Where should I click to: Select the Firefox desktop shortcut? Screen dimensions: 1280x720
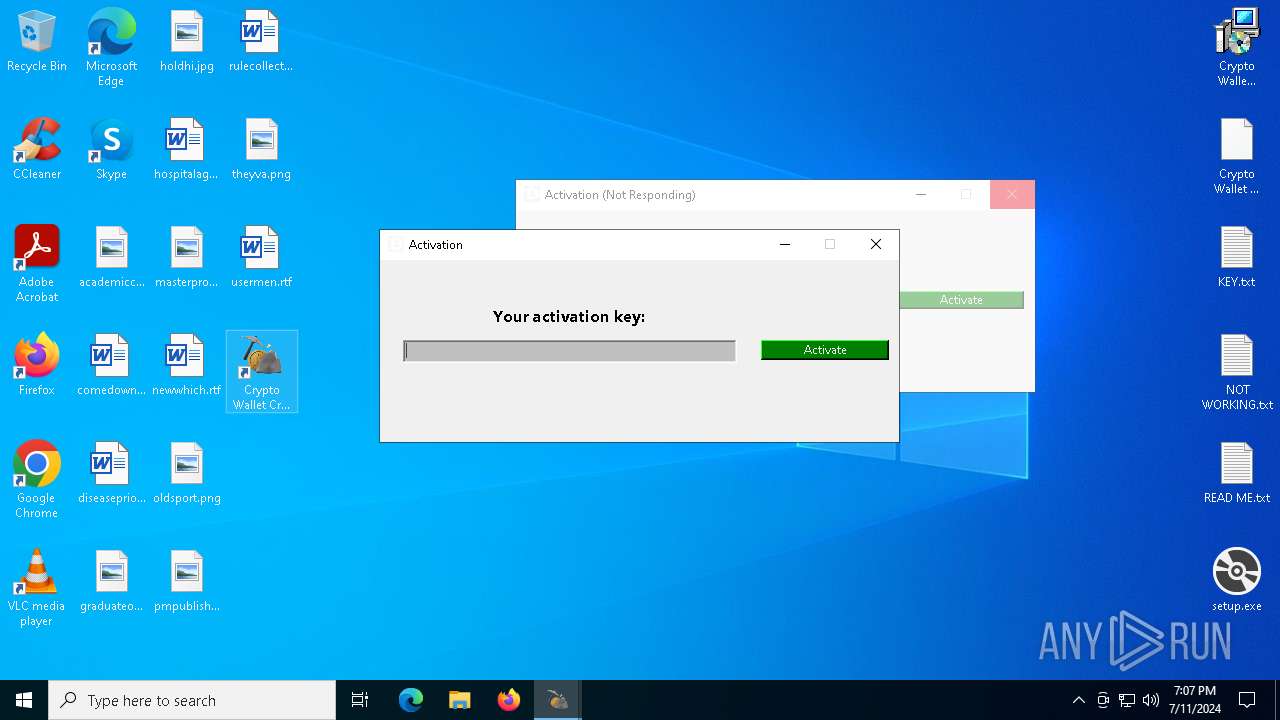37,365
